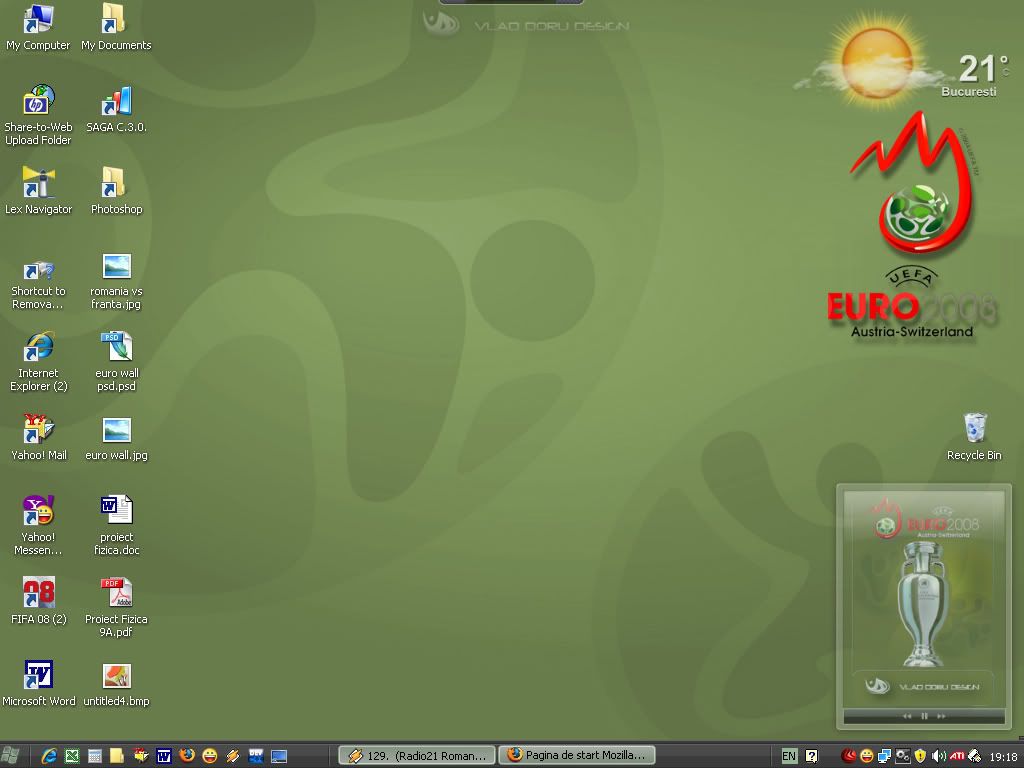Switch to the Radio21 Winamp taskbar button
This screenshot has width=1024, height=768.
(415, 755)
